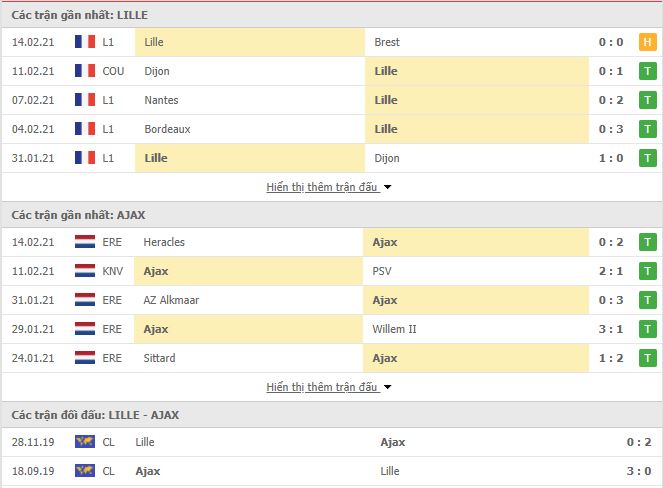Select team name Brest
The width and height of the screenshot is (663, 488).
click(x=387, y=42)
